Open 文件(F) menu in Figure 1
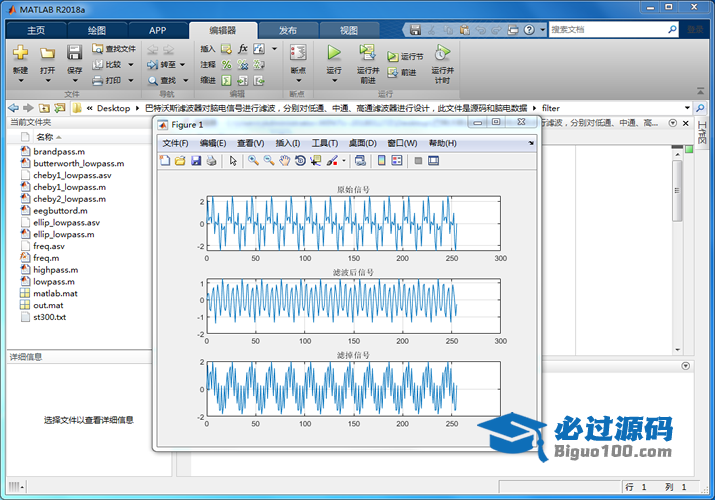Image resolution: width=715 pixels, height=500 pixels. click(176, 143)
